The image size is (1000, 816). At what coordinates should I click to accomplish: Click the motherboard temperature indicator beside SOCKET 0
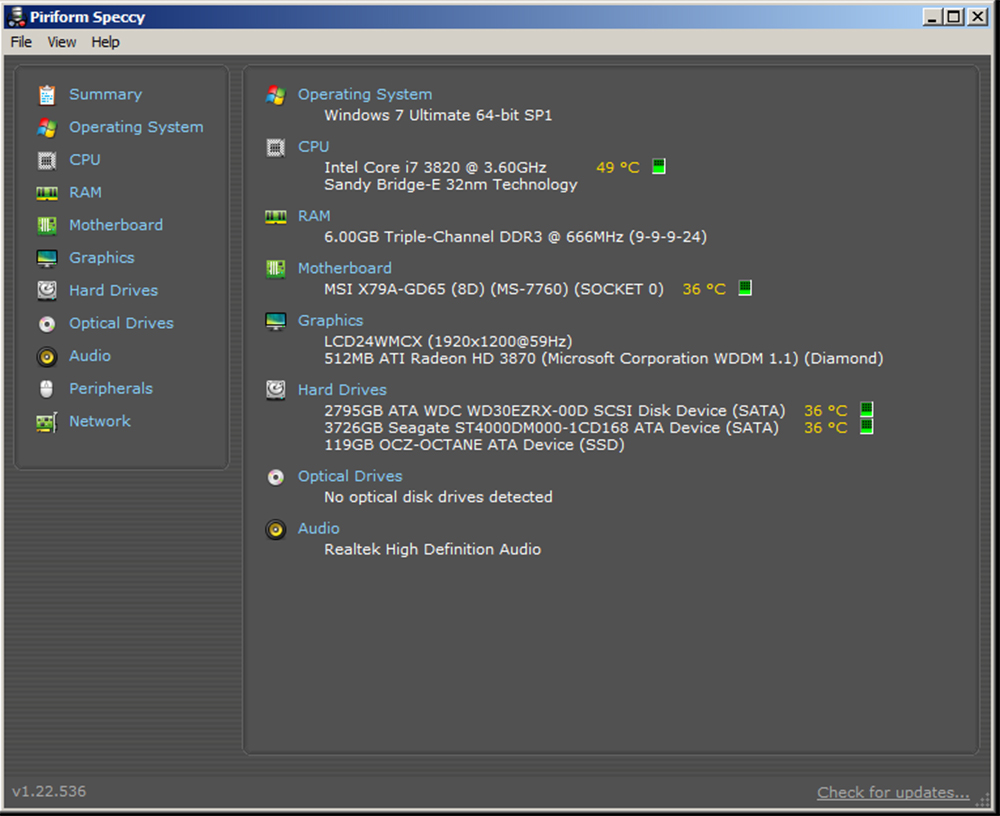745,288
